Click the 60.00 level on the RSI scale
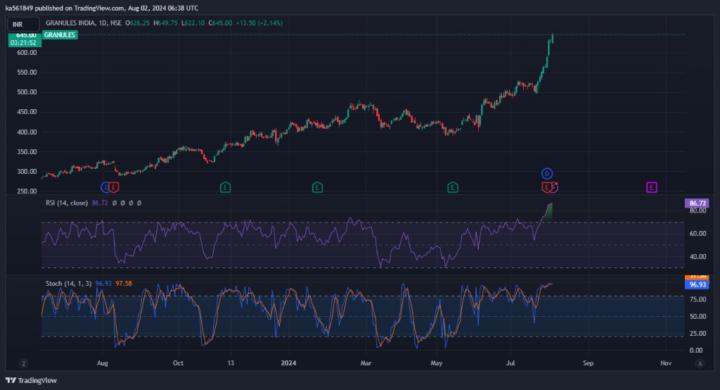This screenshot has width=720, height=390. pyautogui.click(x=697, y=233)
